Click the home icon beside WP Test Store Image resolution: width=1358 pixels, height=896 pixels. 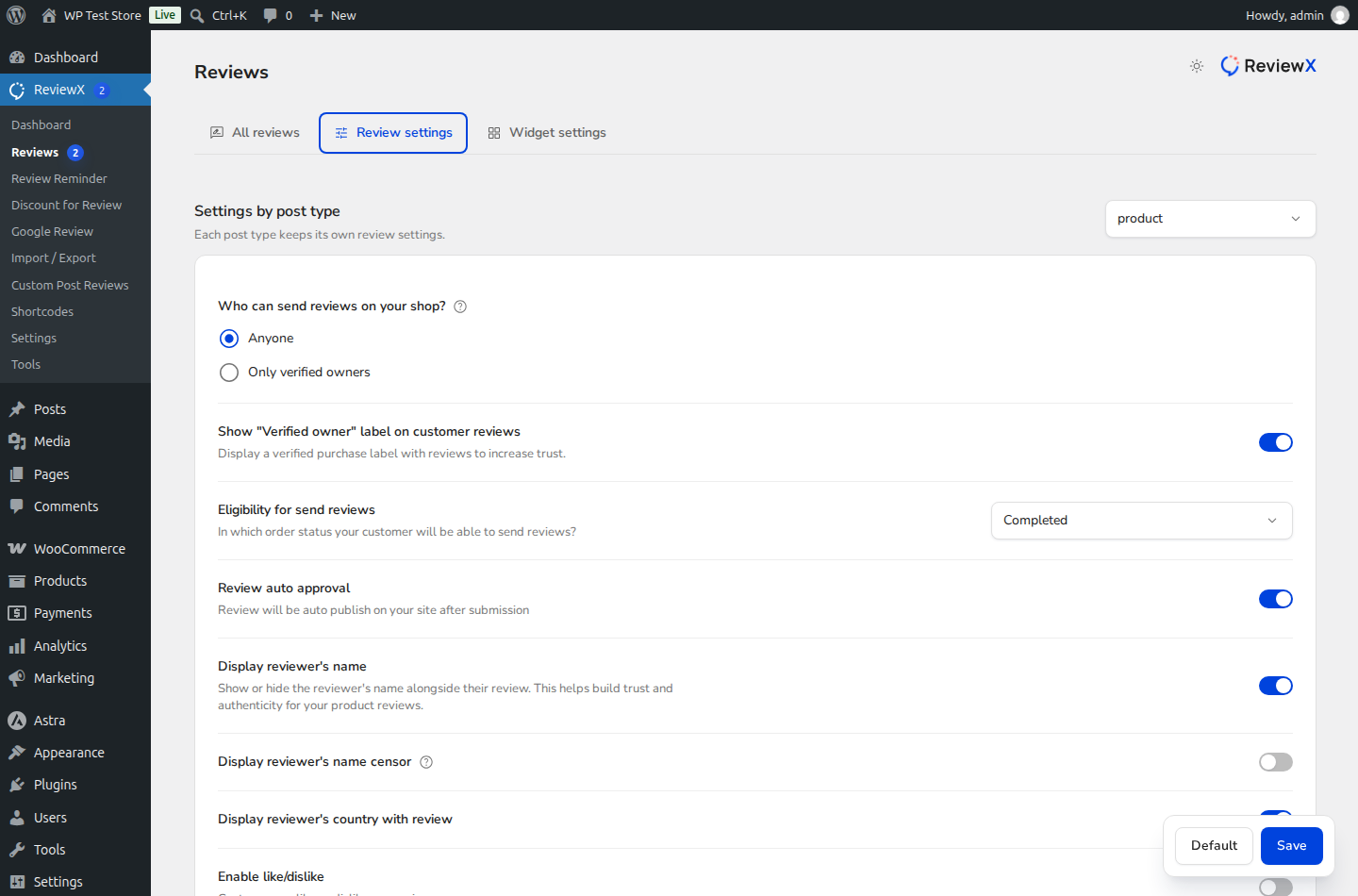49,15
